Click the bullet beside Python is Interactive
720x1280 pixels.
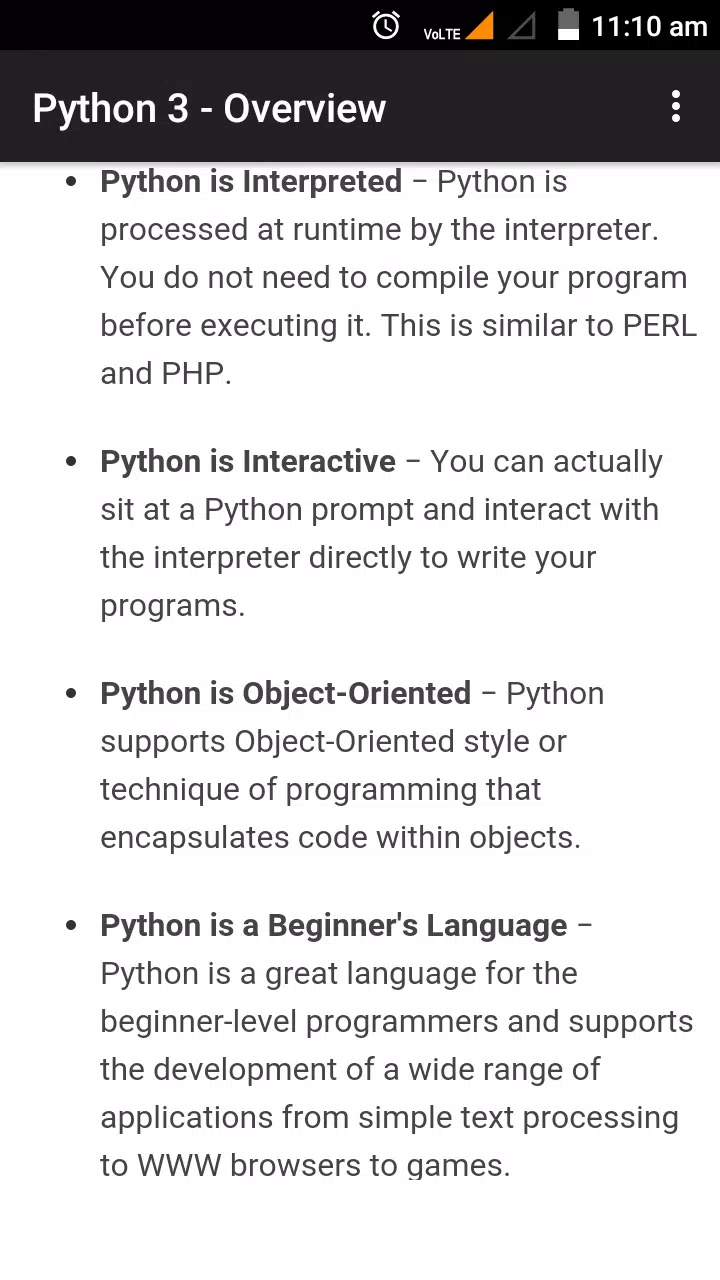71,462
